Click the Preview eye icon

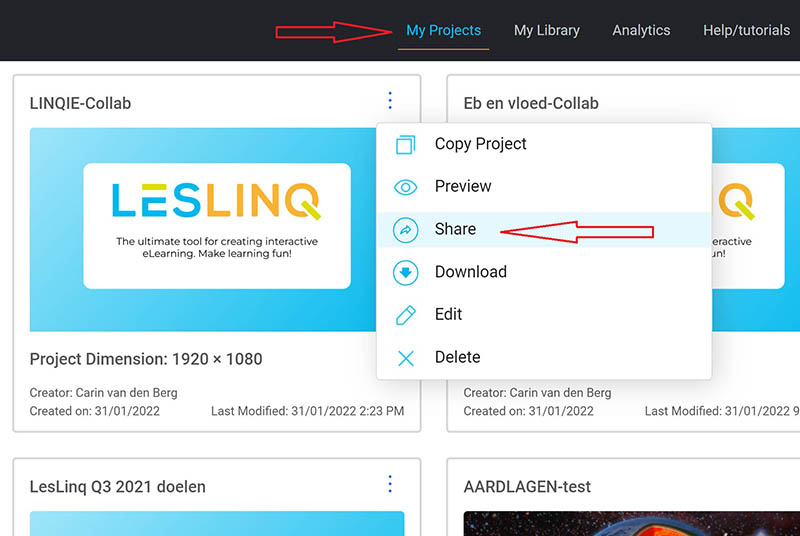(x=406, y=187)
